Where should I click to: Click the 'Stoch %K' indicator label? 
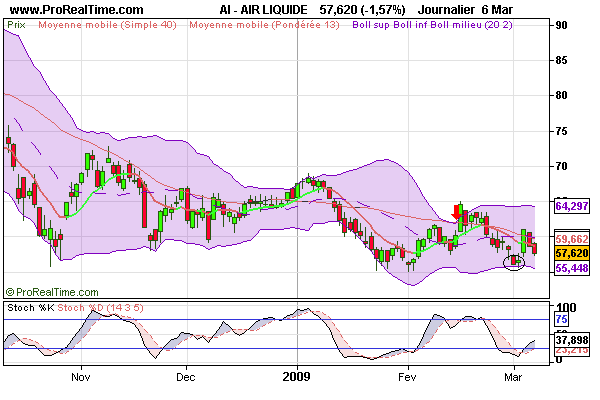(31, 308)
